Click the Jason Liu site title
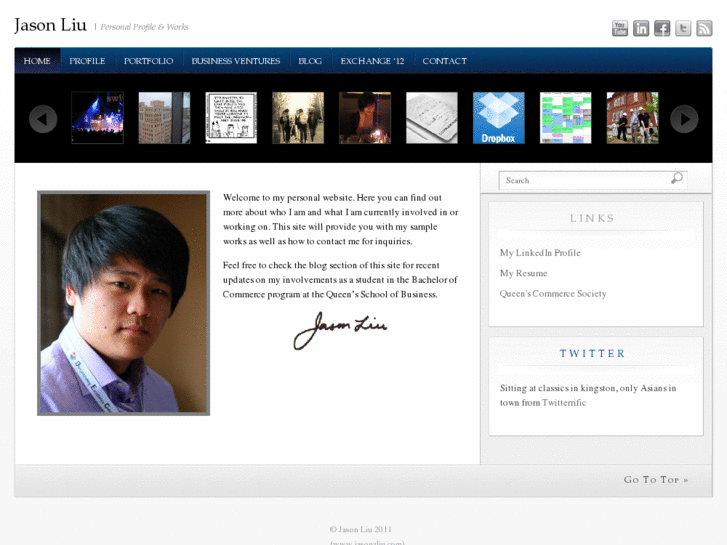This screenshot has width=727, height=545. 50,26
